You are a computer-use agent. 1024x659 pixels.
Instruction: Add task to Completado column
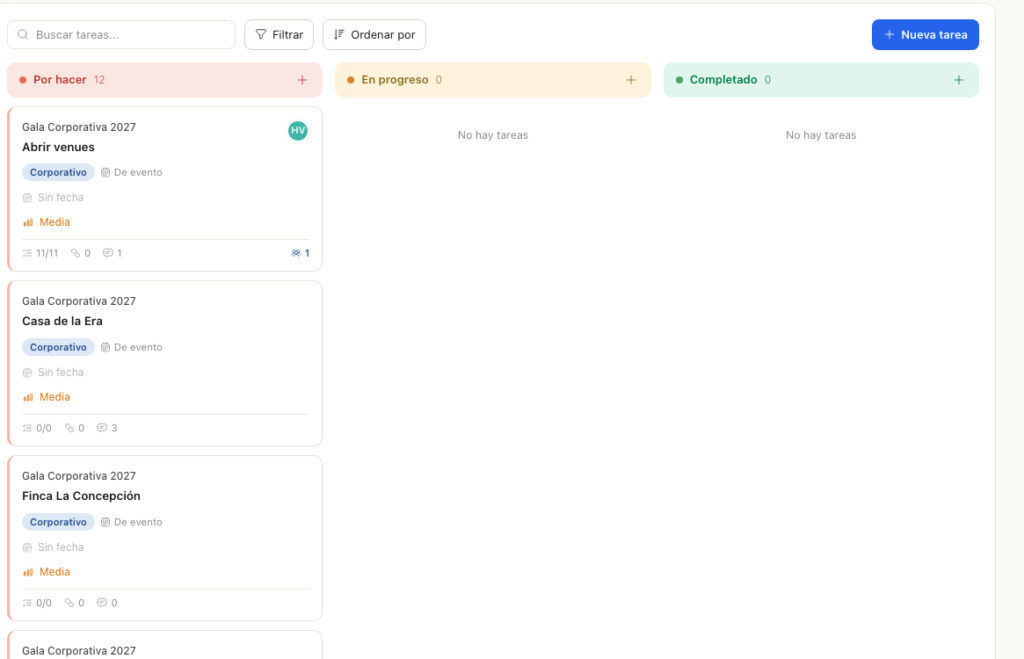[959, 80]
